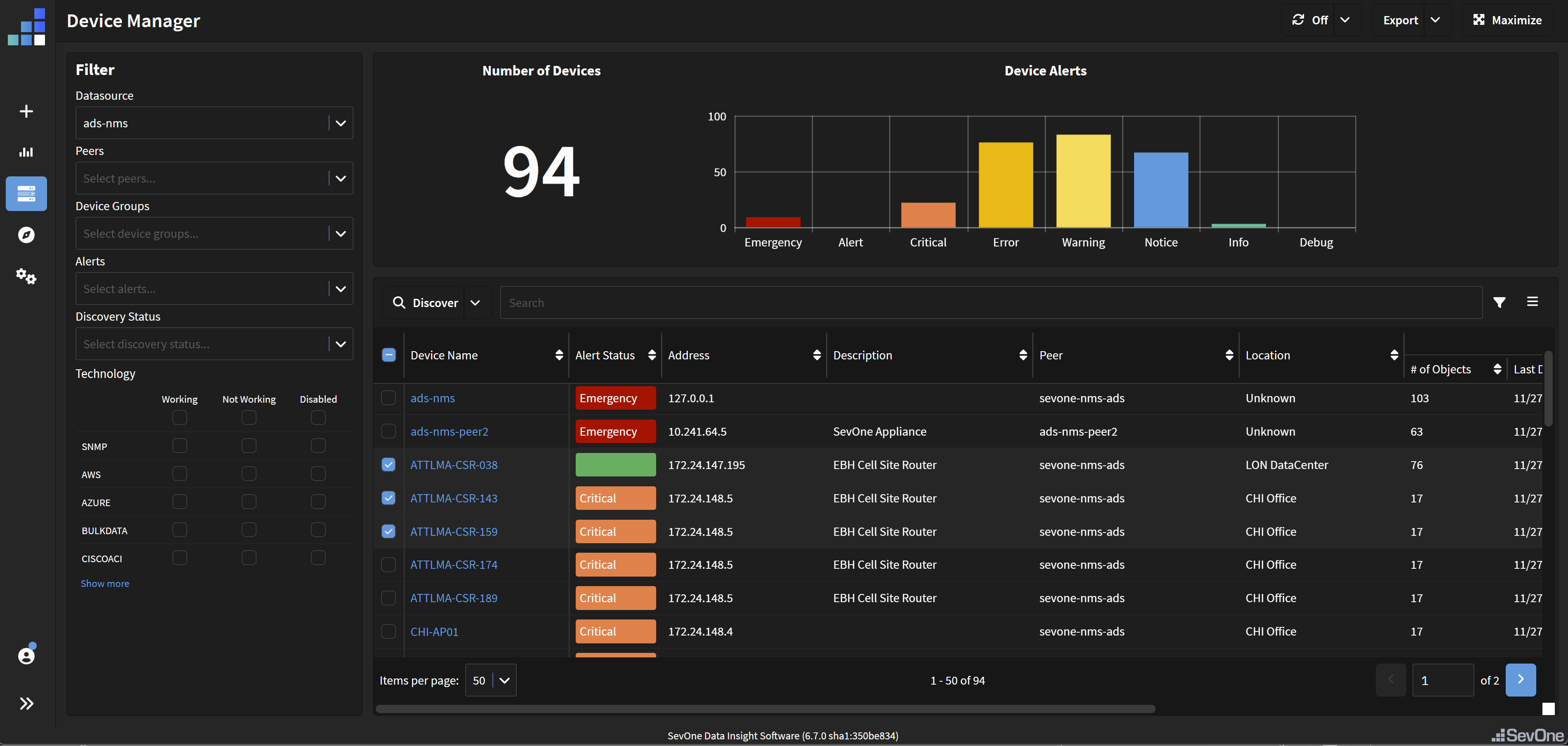
Task: Check the ads-nms-peer2 row checkbox
Action: pos(388,432)
